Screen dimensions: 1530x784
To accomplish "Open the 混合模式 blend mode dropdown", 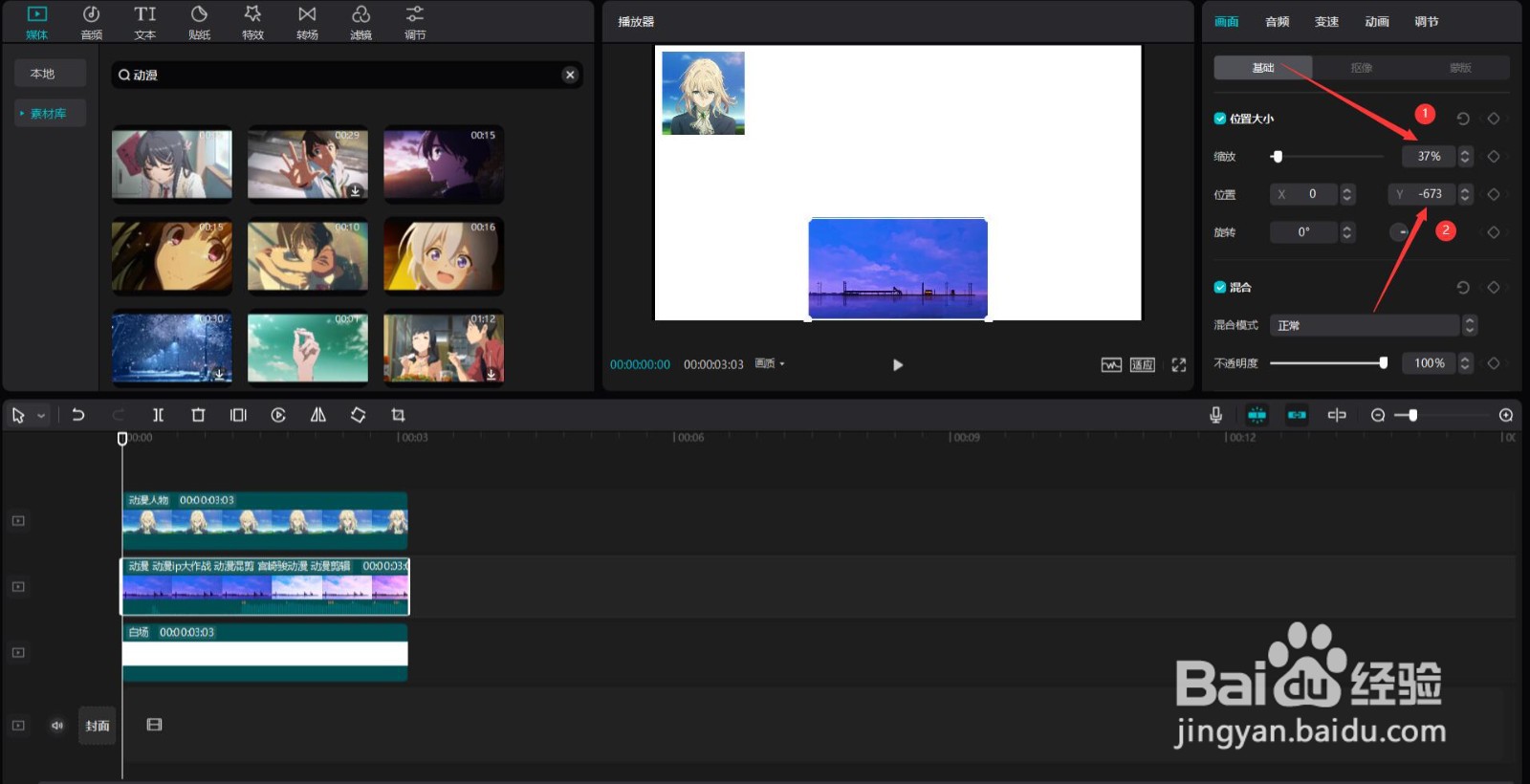I will tap(1372, 325).
